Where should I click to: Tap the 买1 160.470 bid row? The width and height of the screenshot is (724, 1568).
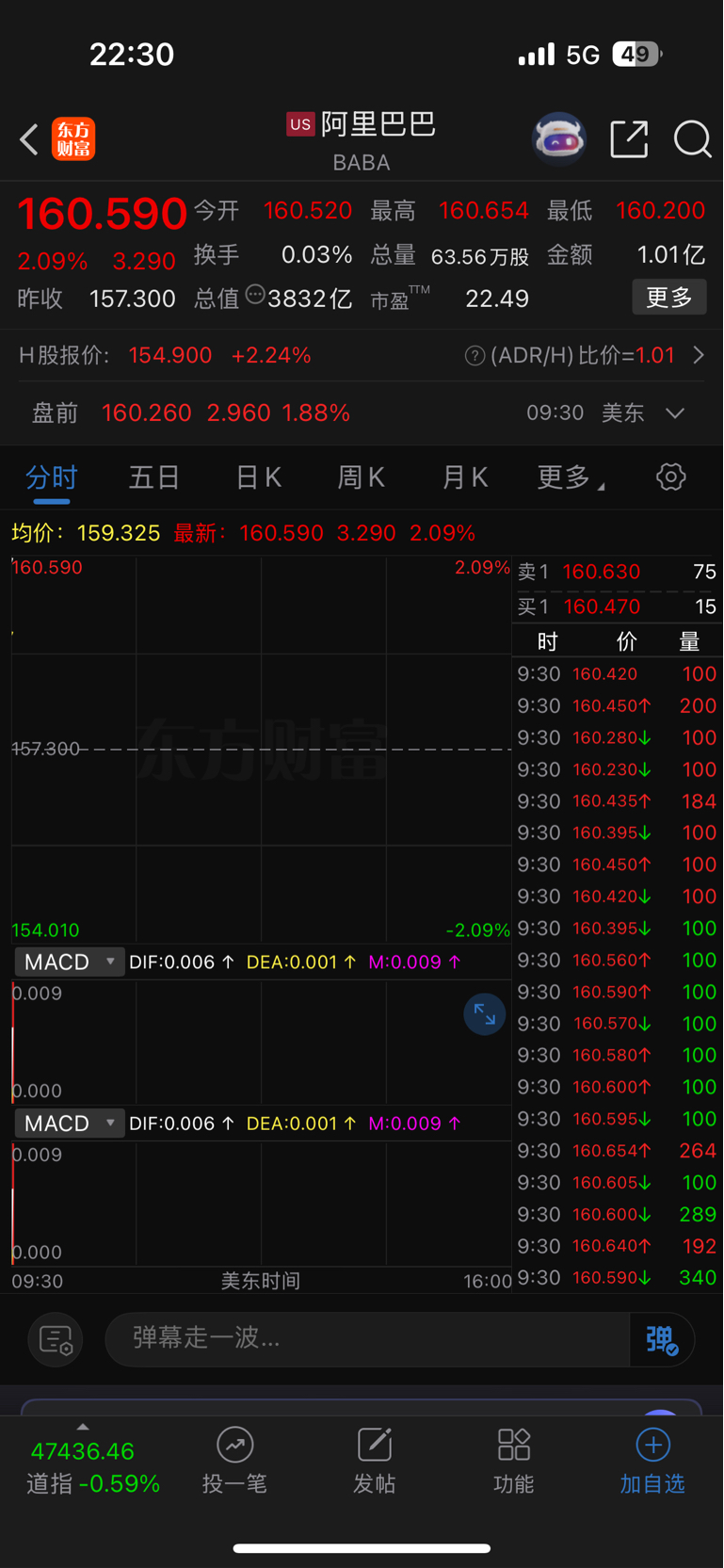[617, 606]
